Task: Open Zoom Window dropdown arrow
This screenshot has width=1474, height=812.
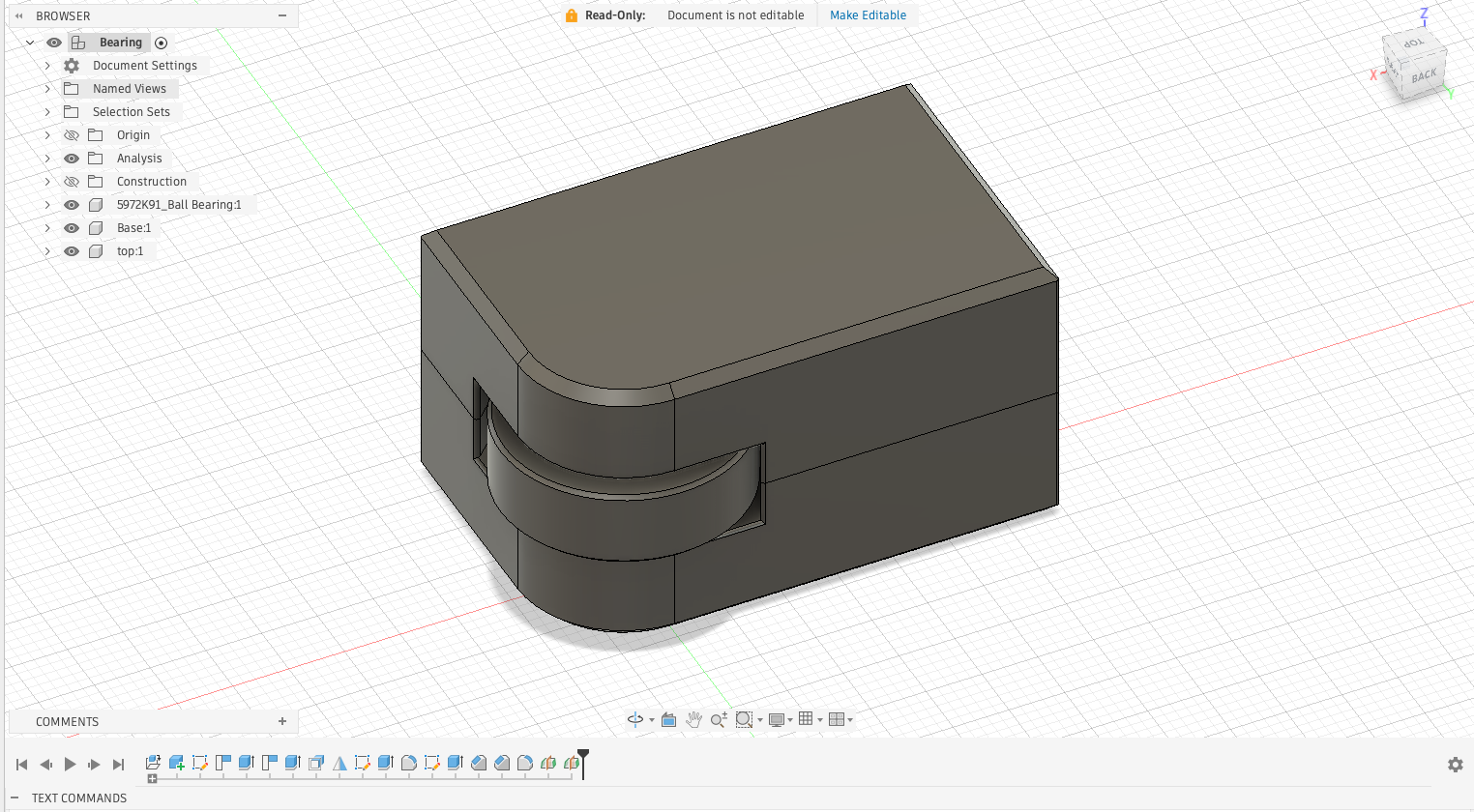Action: click(x=760, y=720)
